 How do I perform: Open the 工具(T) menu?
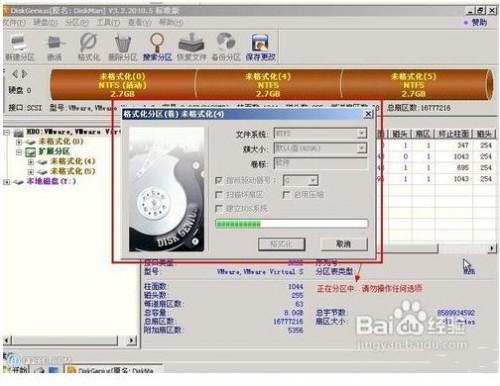click(x=108, y=22)
